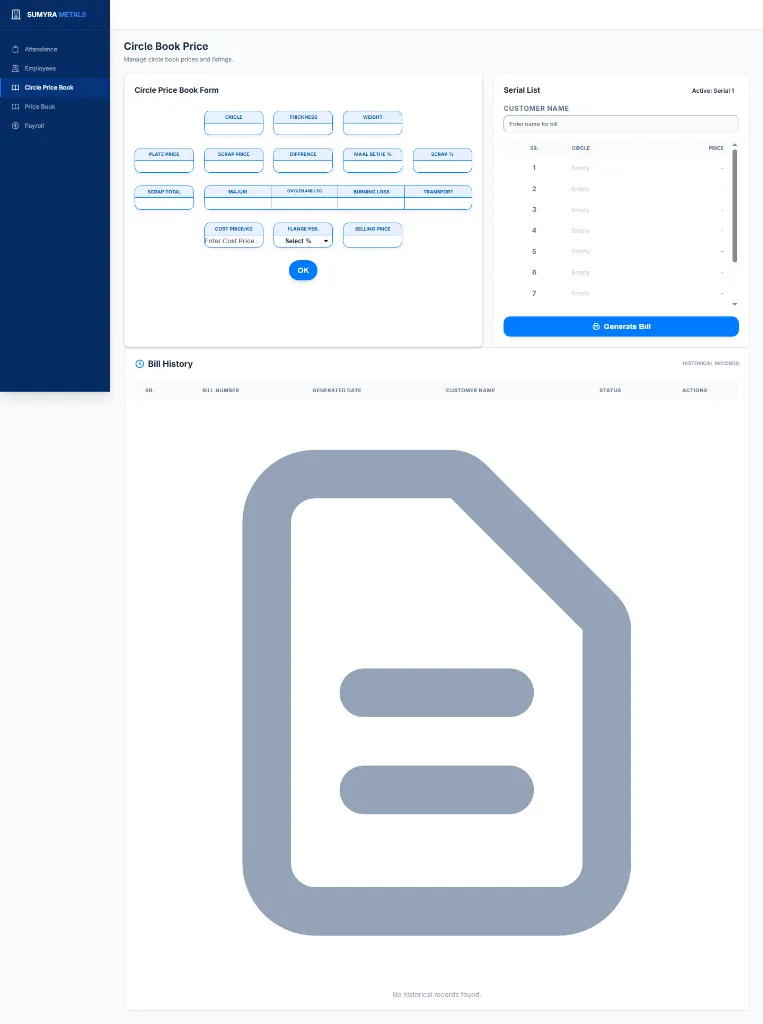Open the Flange Per. Select % dropdown
Viewport: 763px width, 1024px height.
(x=303, y=241)
